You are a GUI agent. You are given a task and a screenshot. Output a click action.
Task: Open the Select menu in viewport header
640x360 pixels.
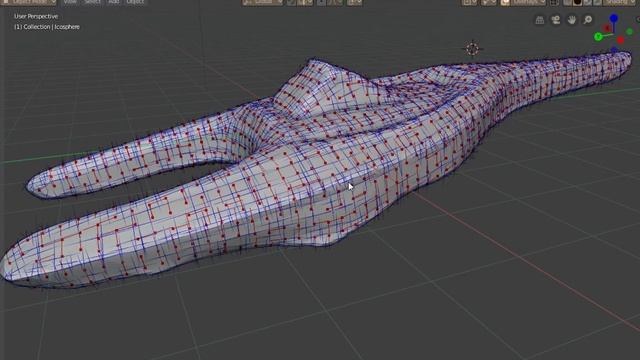pyautogui.click(x=92, y=2)
